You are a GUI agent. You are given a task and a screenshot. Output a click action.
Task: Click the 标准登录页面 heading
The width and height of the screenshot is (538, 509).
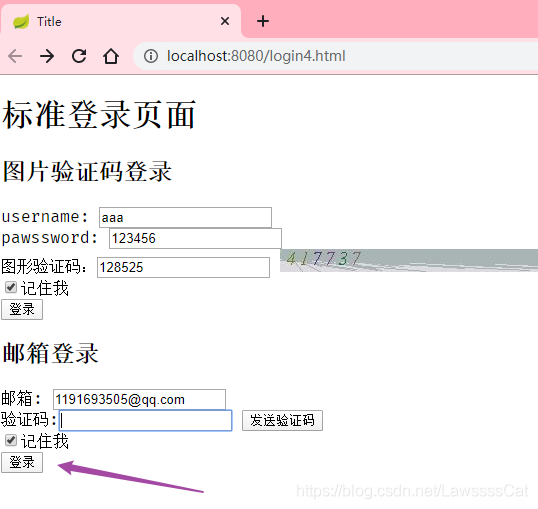(99, 115)
